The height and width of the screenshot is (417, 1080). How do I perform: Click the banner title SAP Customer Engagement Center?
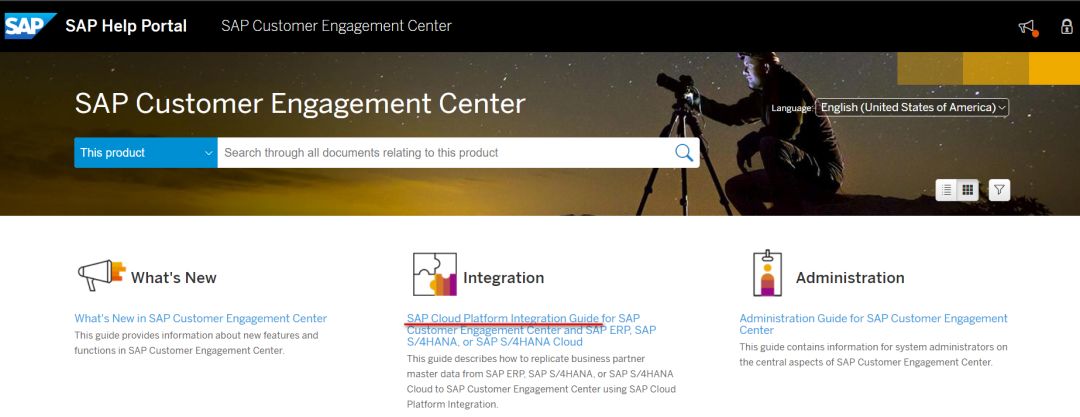pyautogui.click(x=300, y=104)
